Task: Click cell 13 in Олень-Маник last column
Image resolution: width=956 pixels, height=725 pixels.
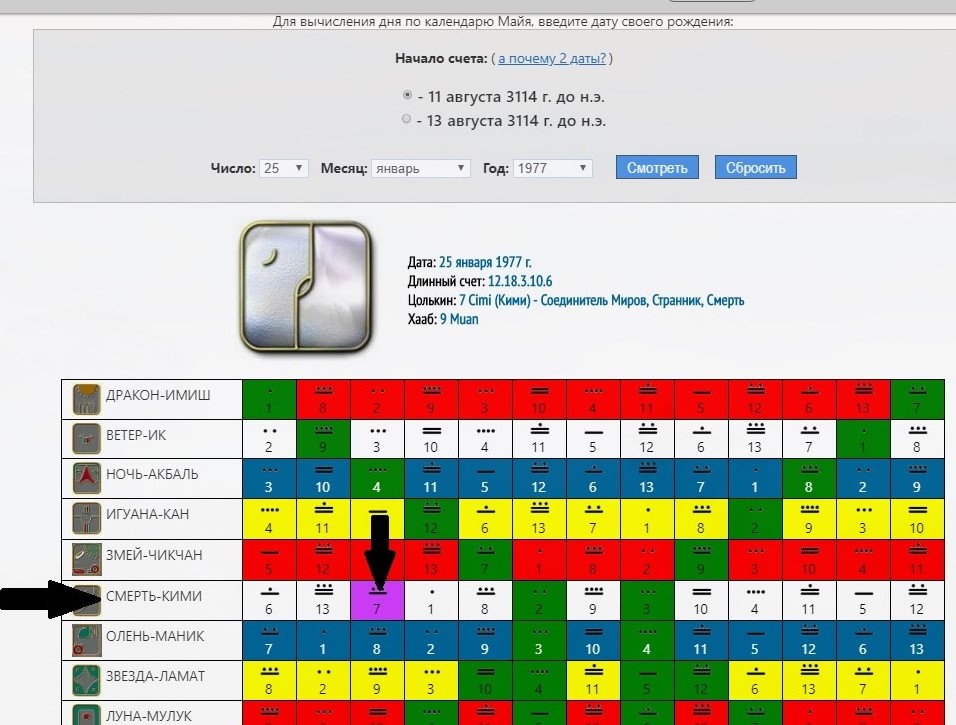Action: [918, 640]
